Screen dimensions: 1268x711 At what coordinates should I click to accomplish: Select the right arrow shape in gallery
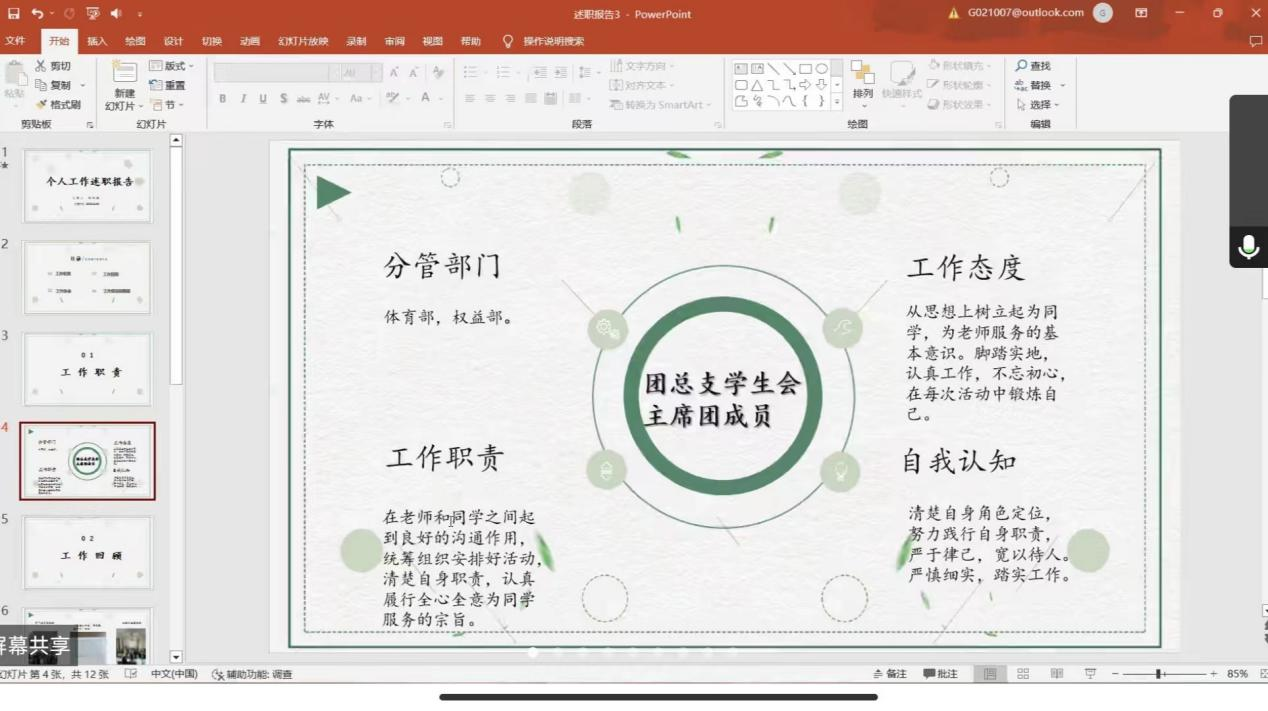pyautogui.click(x=805, y=85)
